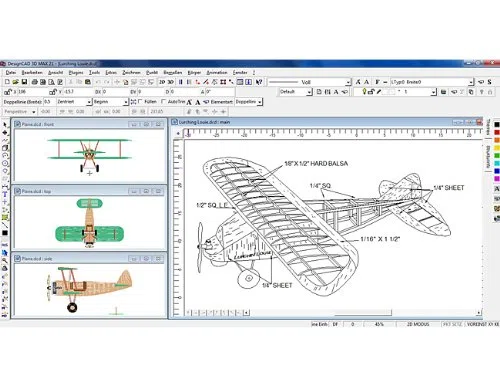Open the Zentriert alignment dropdown
The width and height of the screenshot is (500, 385).
89,102
